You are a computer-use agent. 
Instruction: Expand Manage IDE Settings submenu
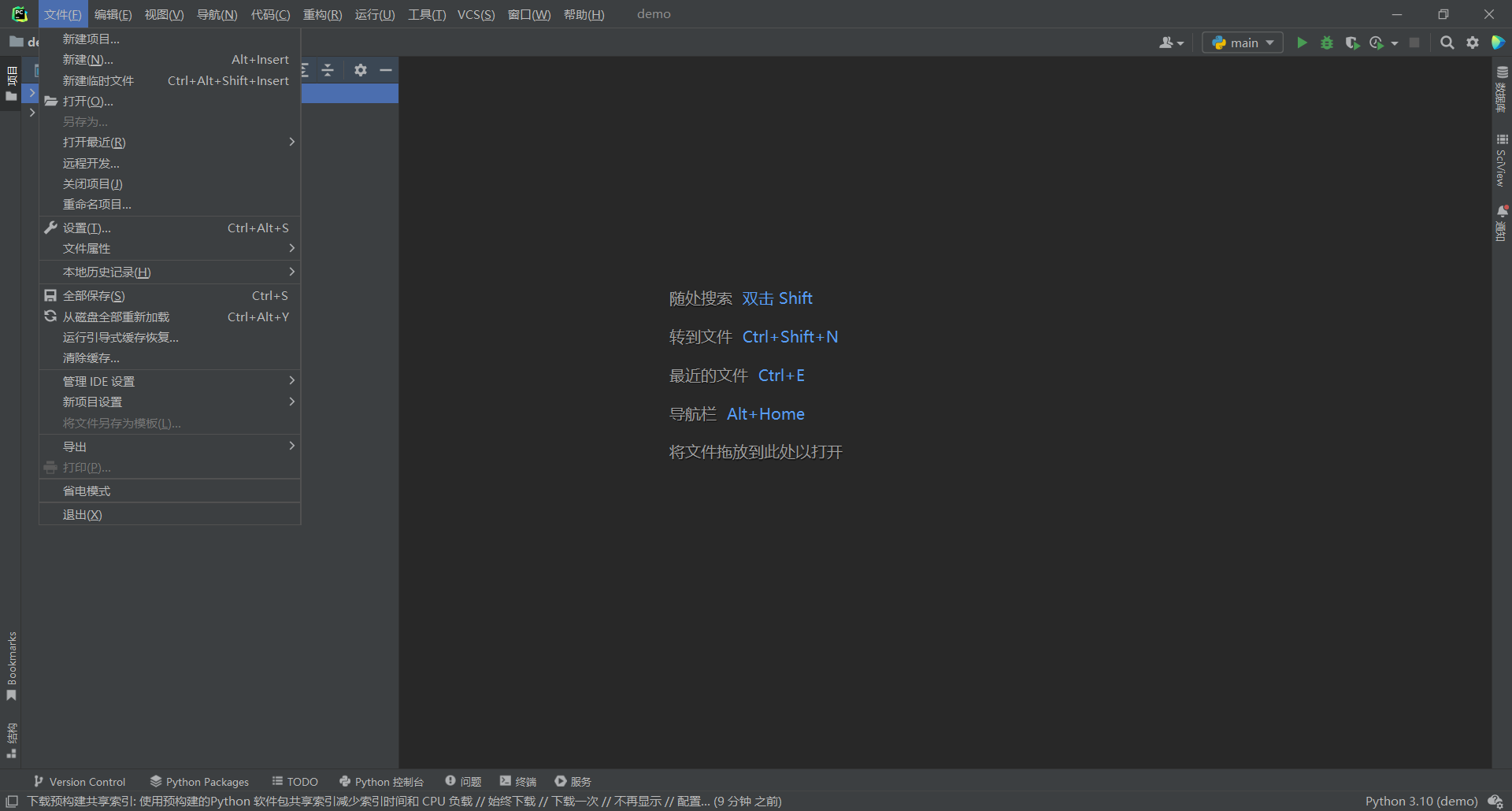point(170,381)
